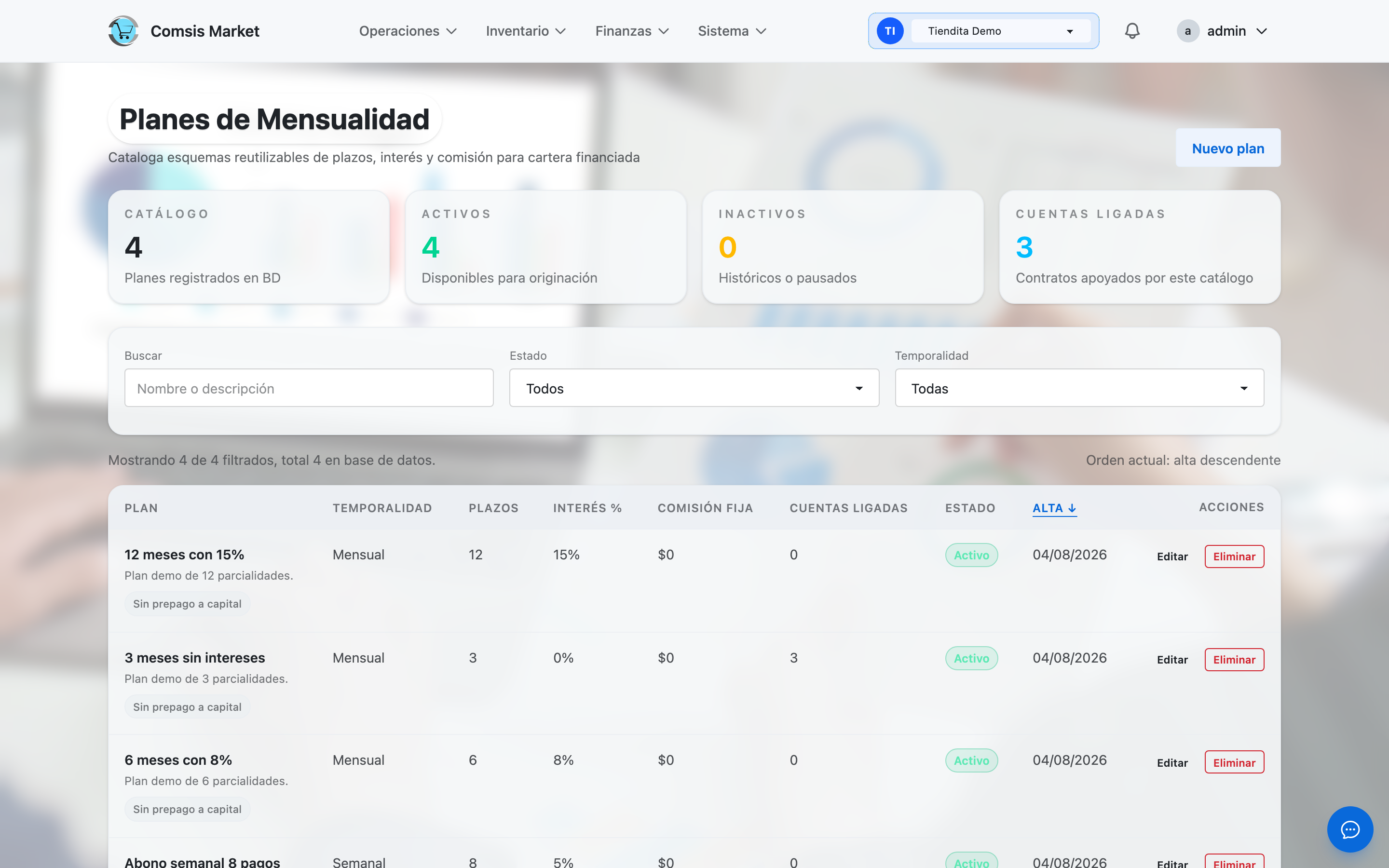Screen dimensions: 1389x868
Task: Delete the 6 meses con 8% plan
Action: tap(1234, 762)
